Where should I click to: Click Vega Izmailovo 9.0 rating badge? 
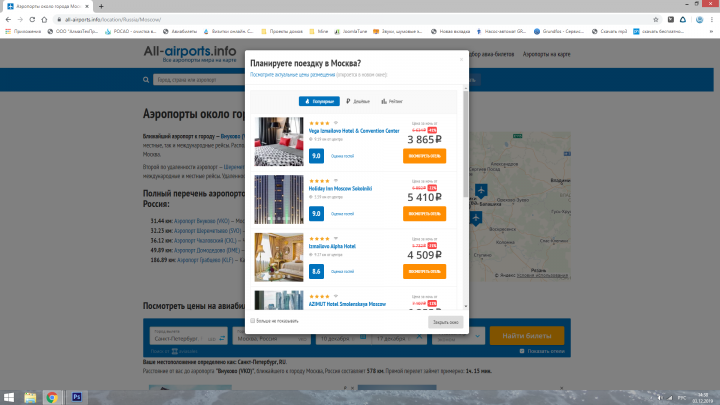coord(316,156)
